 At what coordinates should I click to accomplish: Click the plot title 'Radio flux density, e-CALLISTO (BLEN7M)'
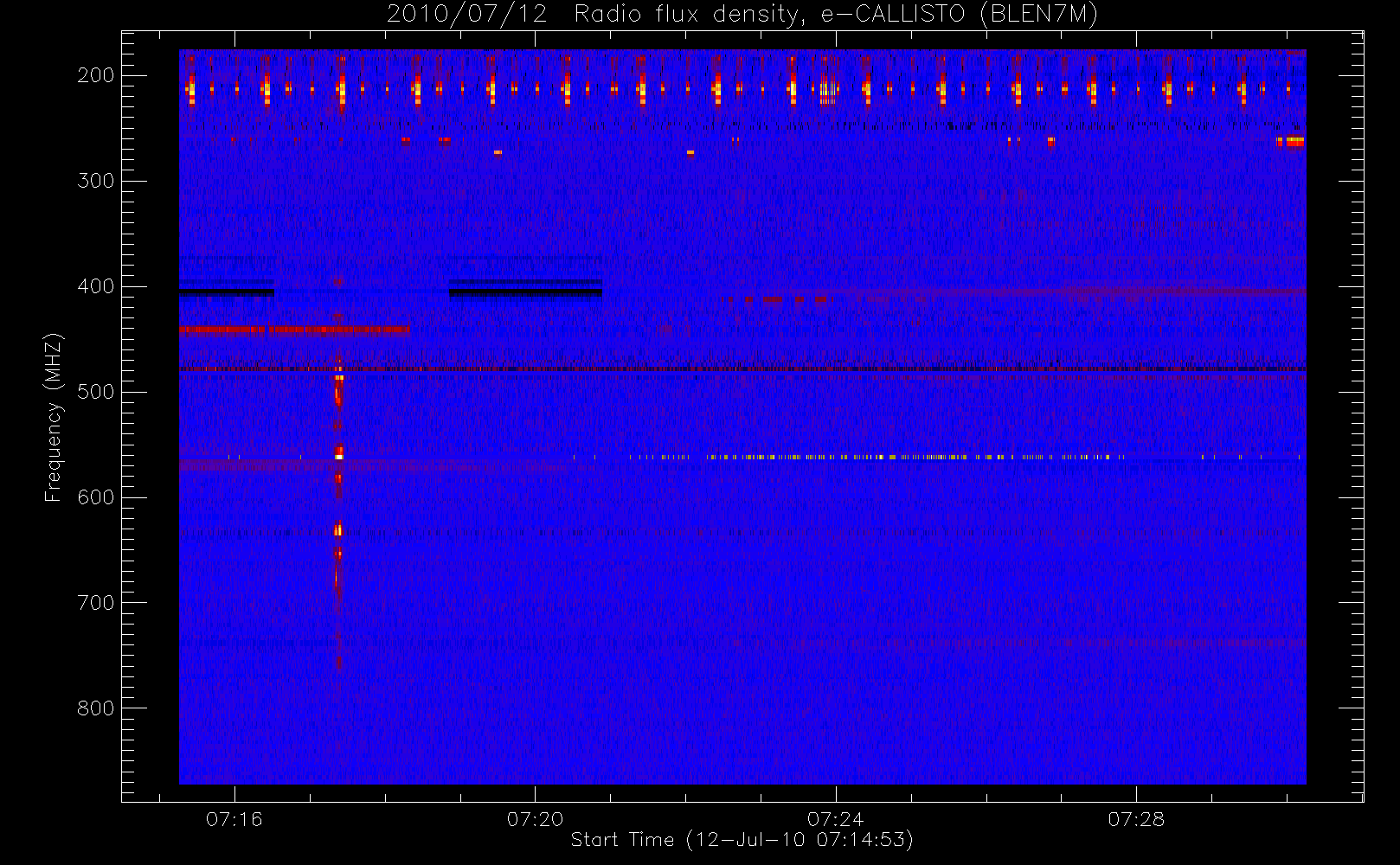(836, 15)
